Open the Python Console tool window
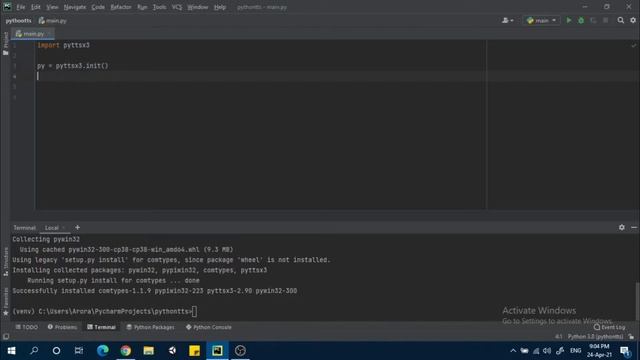Image resolution: width=640 pixels, height=360 pixels. pyautogui.click(x=209, y=327)
